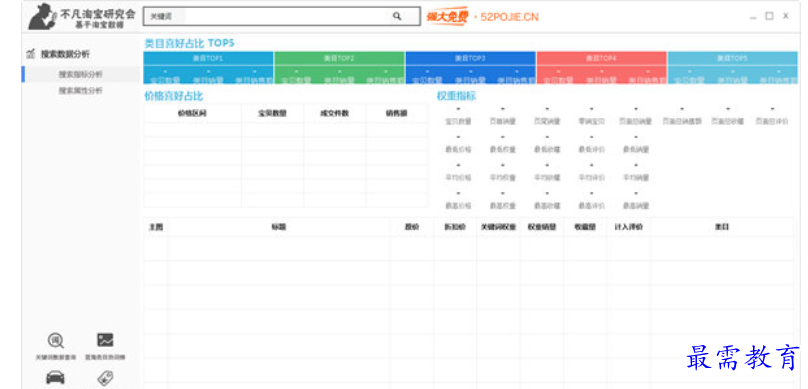Sort by the 折扣价 column header
The image size is (808, 389).
[x=455, y=227]
